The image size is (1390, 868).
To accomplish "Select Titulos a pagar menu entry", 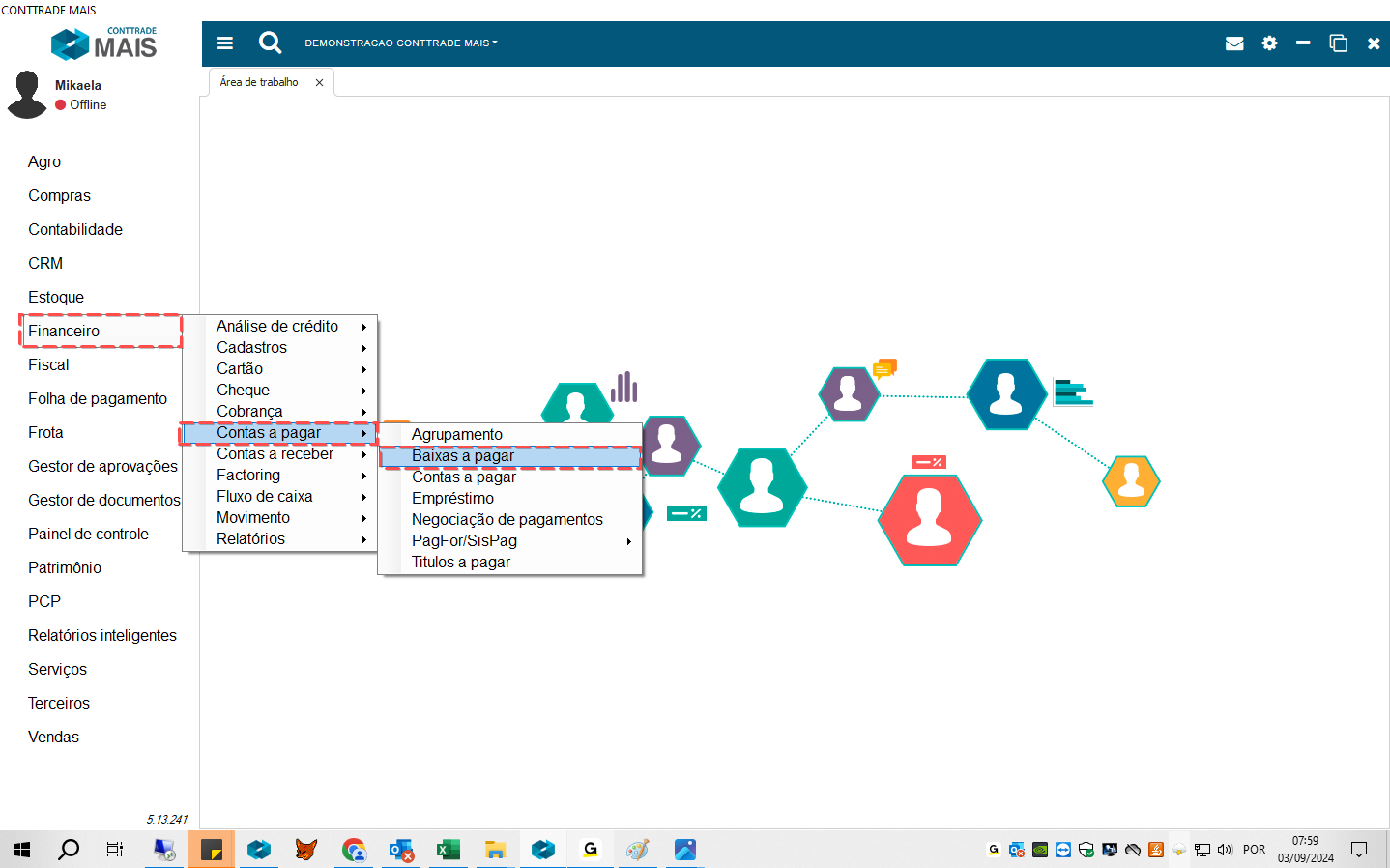I will pyautogui.click(x=510, y=563).
